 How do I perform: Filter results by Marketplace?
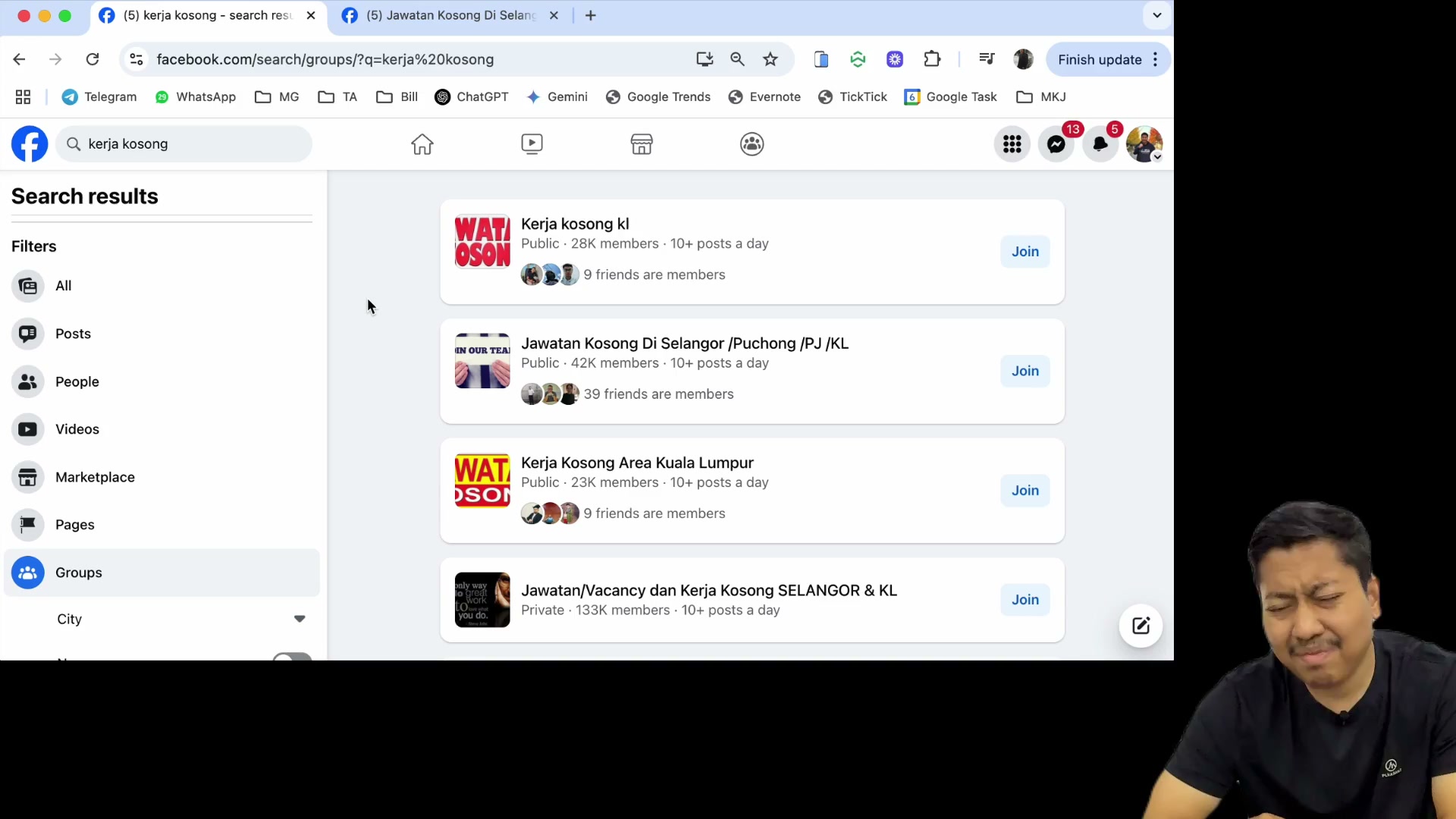pyautogui.click(x=162, y=477)
